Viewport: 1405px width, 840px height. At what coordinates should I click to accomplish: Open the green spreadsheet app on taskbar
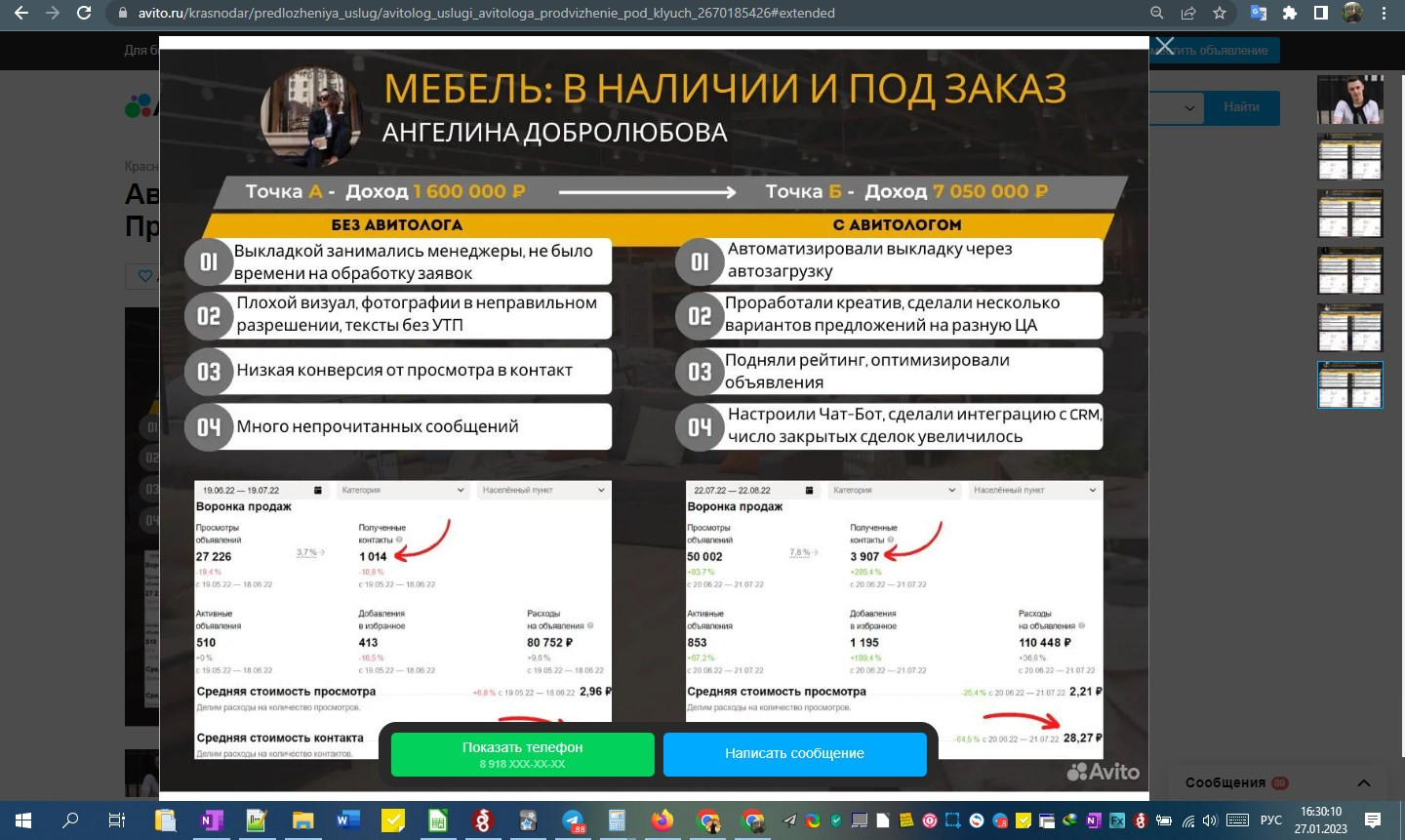click(x=438, y=820)
